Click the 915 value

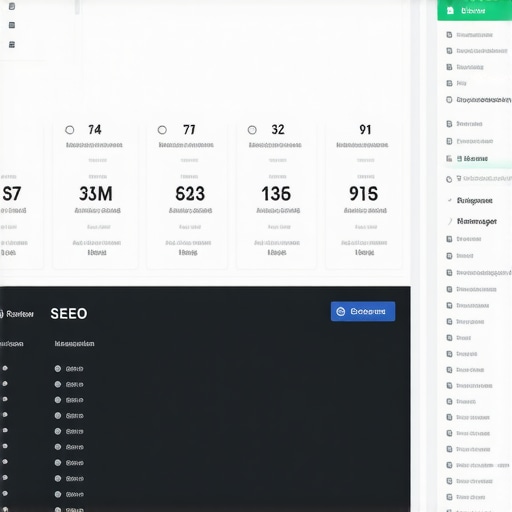tap(364, 194)
